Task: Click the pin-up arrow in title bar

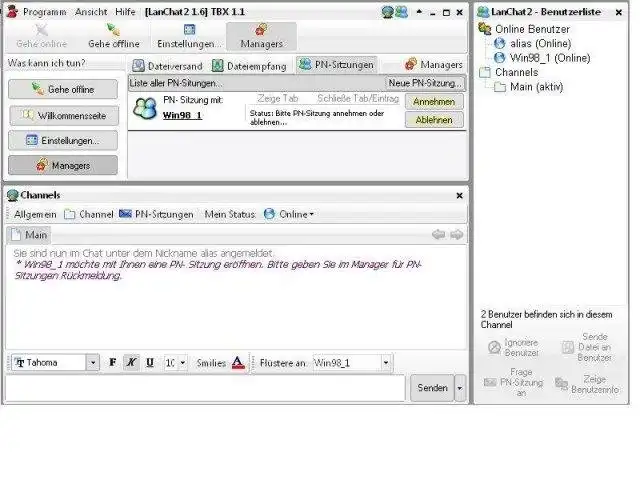Action: pos(419,12)
